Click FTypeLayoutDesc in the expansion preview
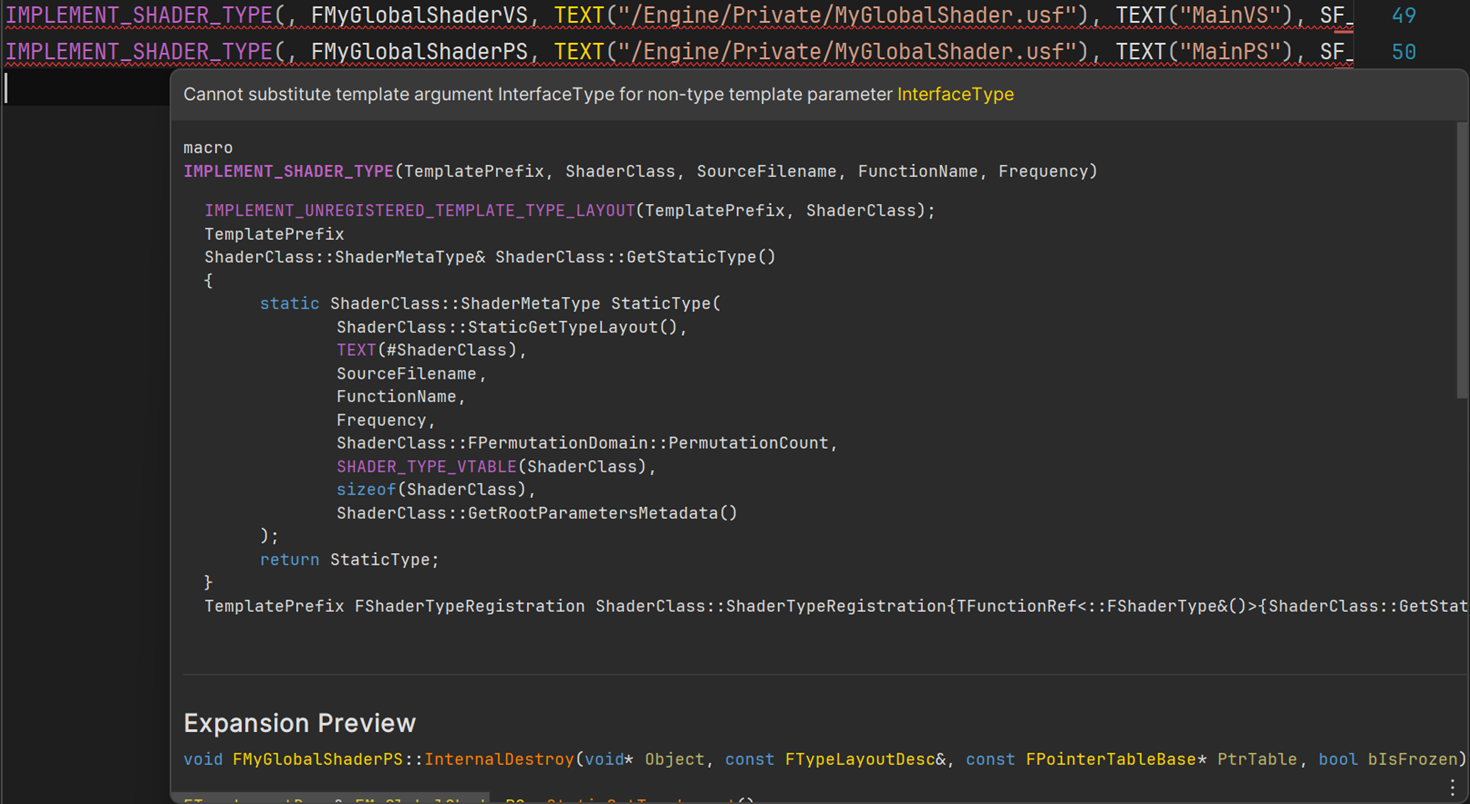Screen dimensions: 1470x804 [x=860, y=759]
